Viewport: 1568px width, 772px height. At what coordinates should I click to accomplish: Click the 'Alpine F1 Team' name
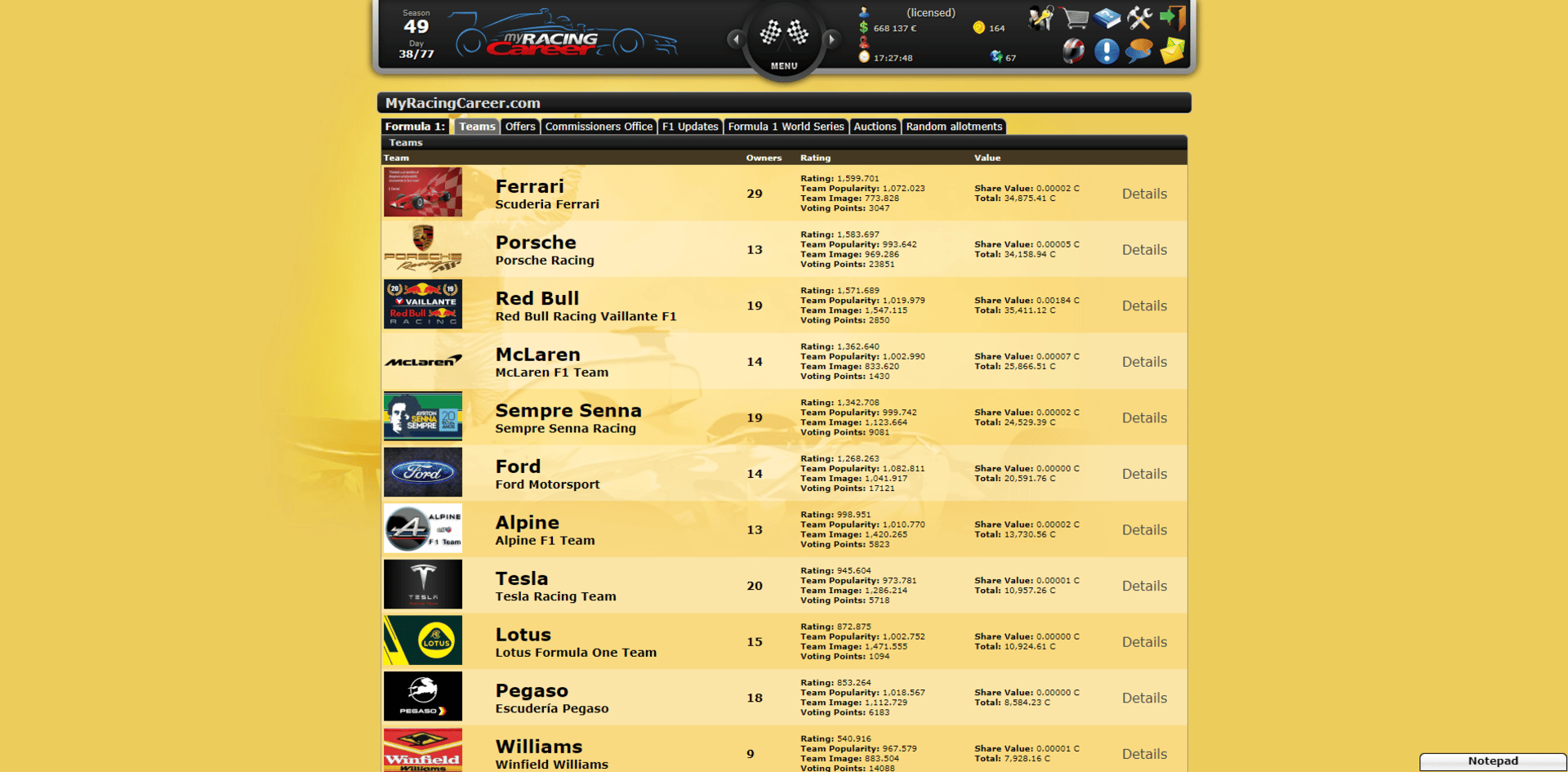[545, 540]
